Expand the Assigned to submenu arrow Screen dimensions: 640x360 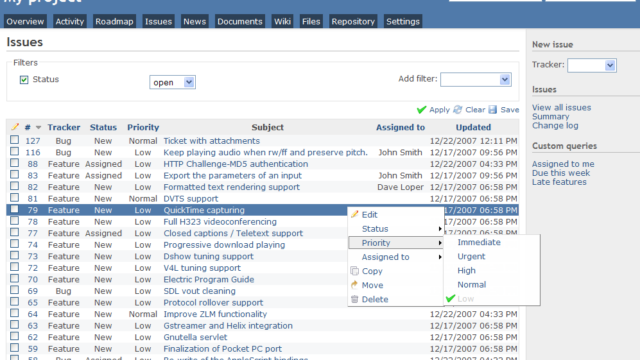point(440,257)
